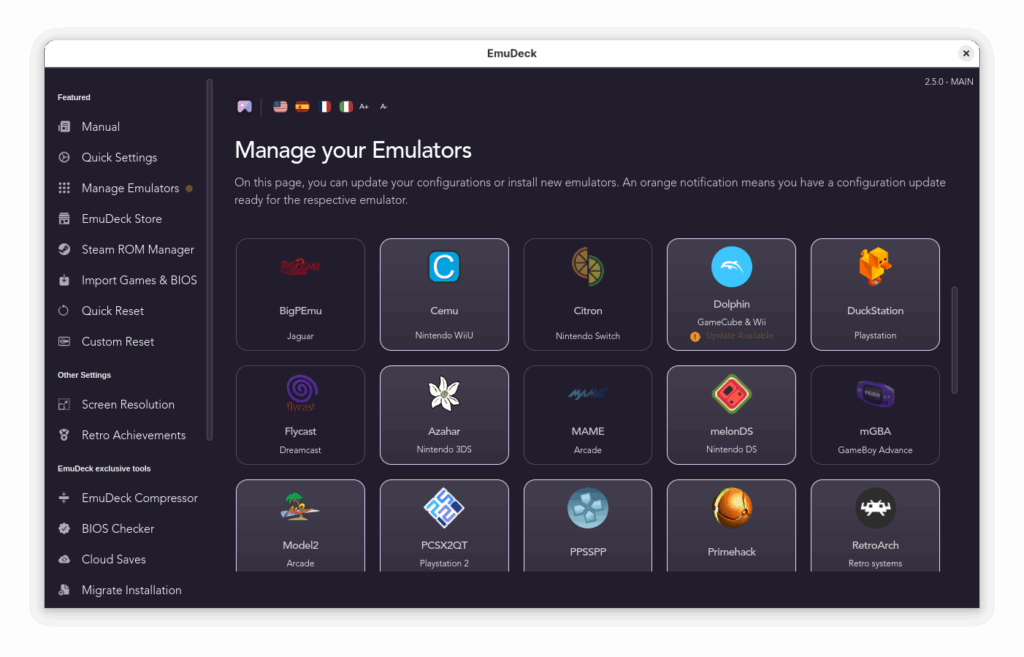Image resolution: width=1024 pixels, height=657 pixels.
Task: Click the Manage Emulators grid icon
Action: (64, 188)
